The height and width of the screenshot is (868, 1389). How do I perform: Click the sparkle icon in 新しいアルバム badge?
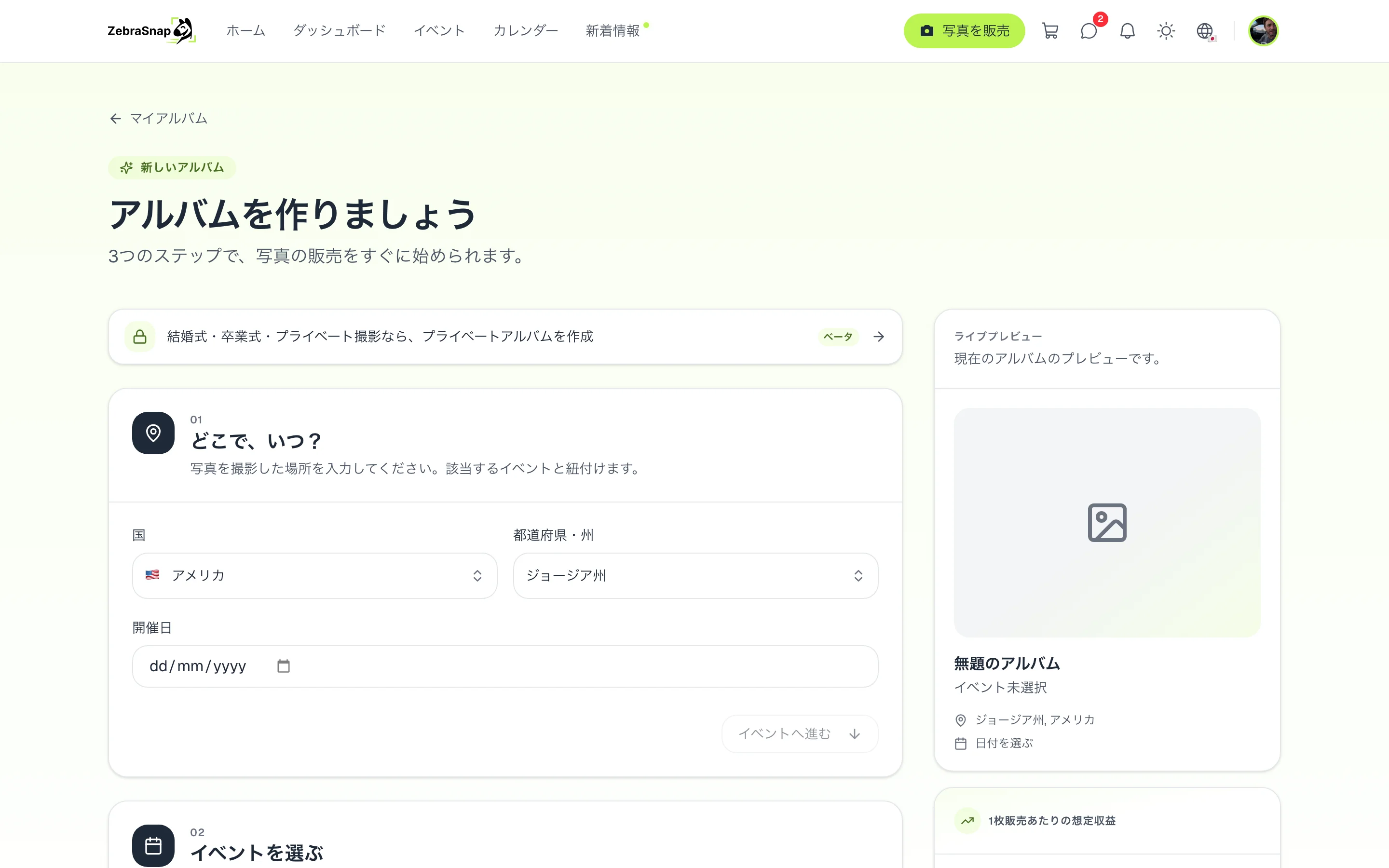tap(126, 168)
